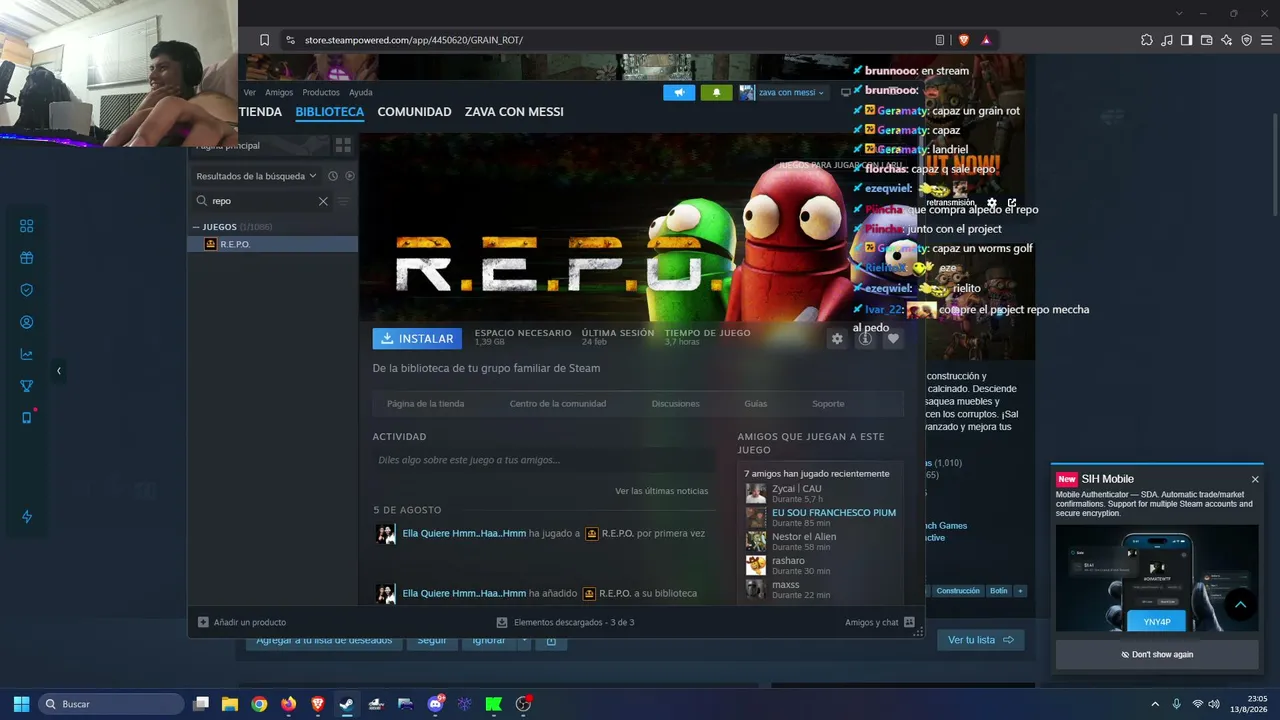
Task: Open Ver tu lista on store page
Action: (x=981, y=640)
